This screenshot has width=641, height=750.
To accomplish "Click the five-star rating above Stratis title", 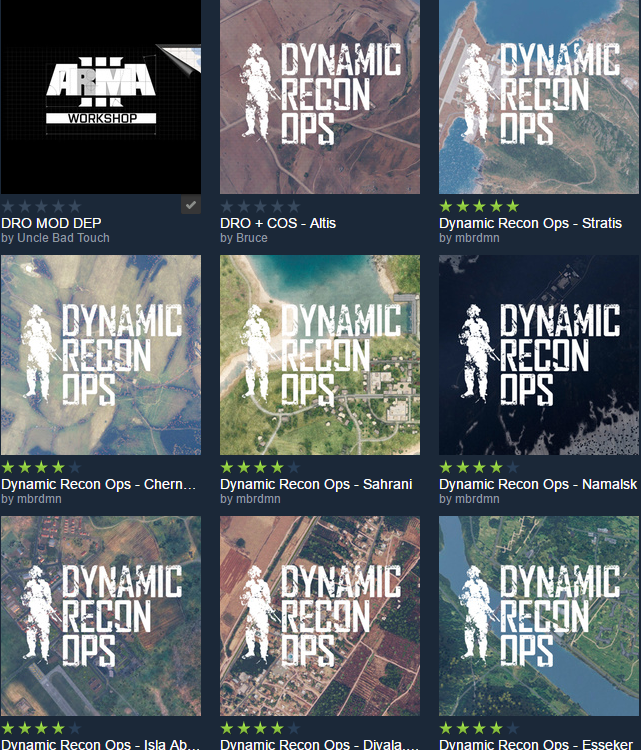I will point(479,206).
